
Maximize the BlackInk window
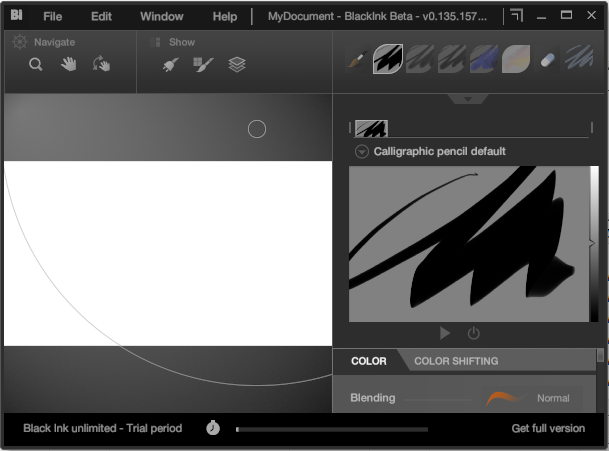[566, 15]
